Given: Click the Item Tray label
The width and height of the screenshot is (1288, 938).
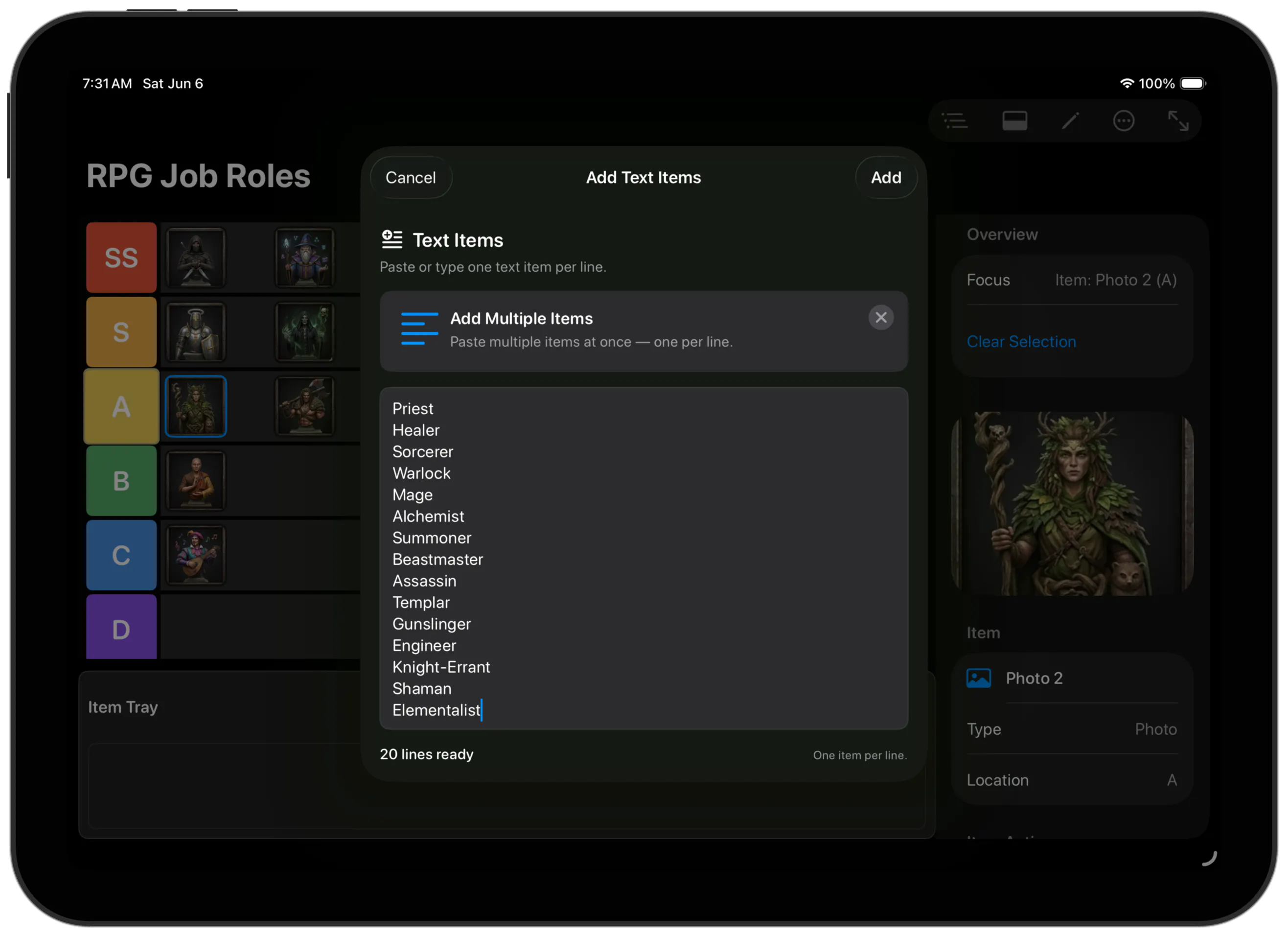Looking at the screenshot, I should point(123,707).
